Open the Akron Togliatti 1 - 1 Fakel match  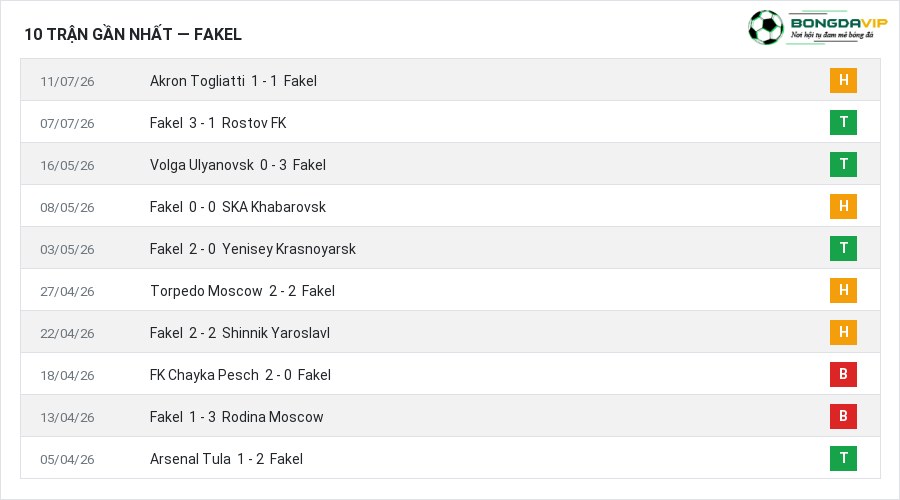(233, 81)
